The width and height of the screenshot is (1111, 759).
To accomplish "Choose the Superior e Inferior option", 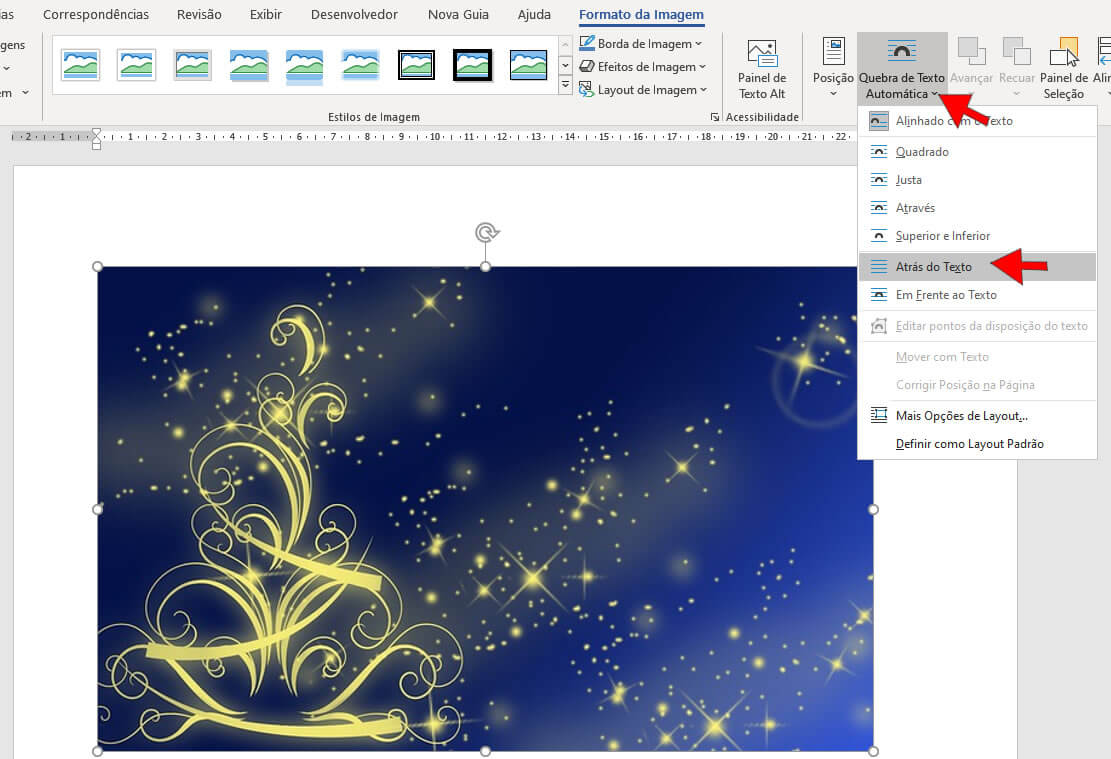I will coord(977,236).
